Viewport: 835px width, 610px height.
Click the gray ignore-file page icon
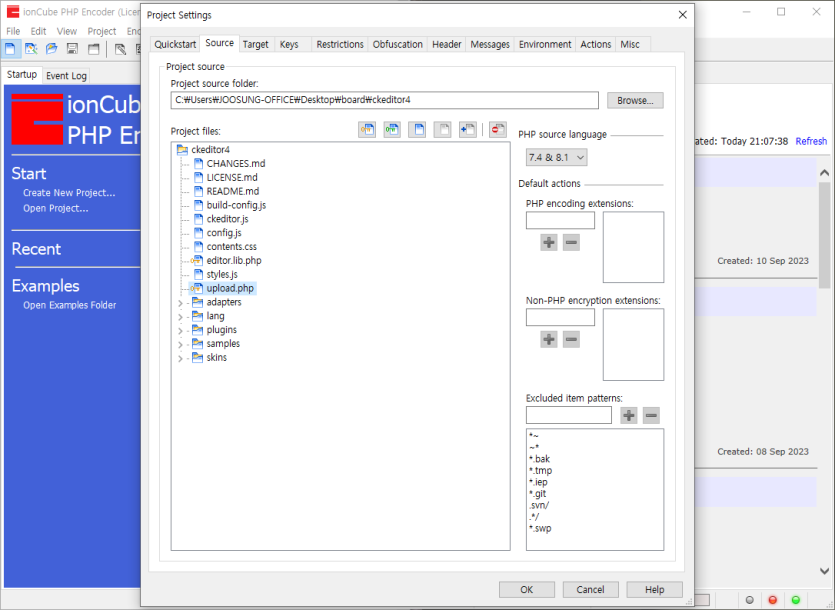coord(443,129)
